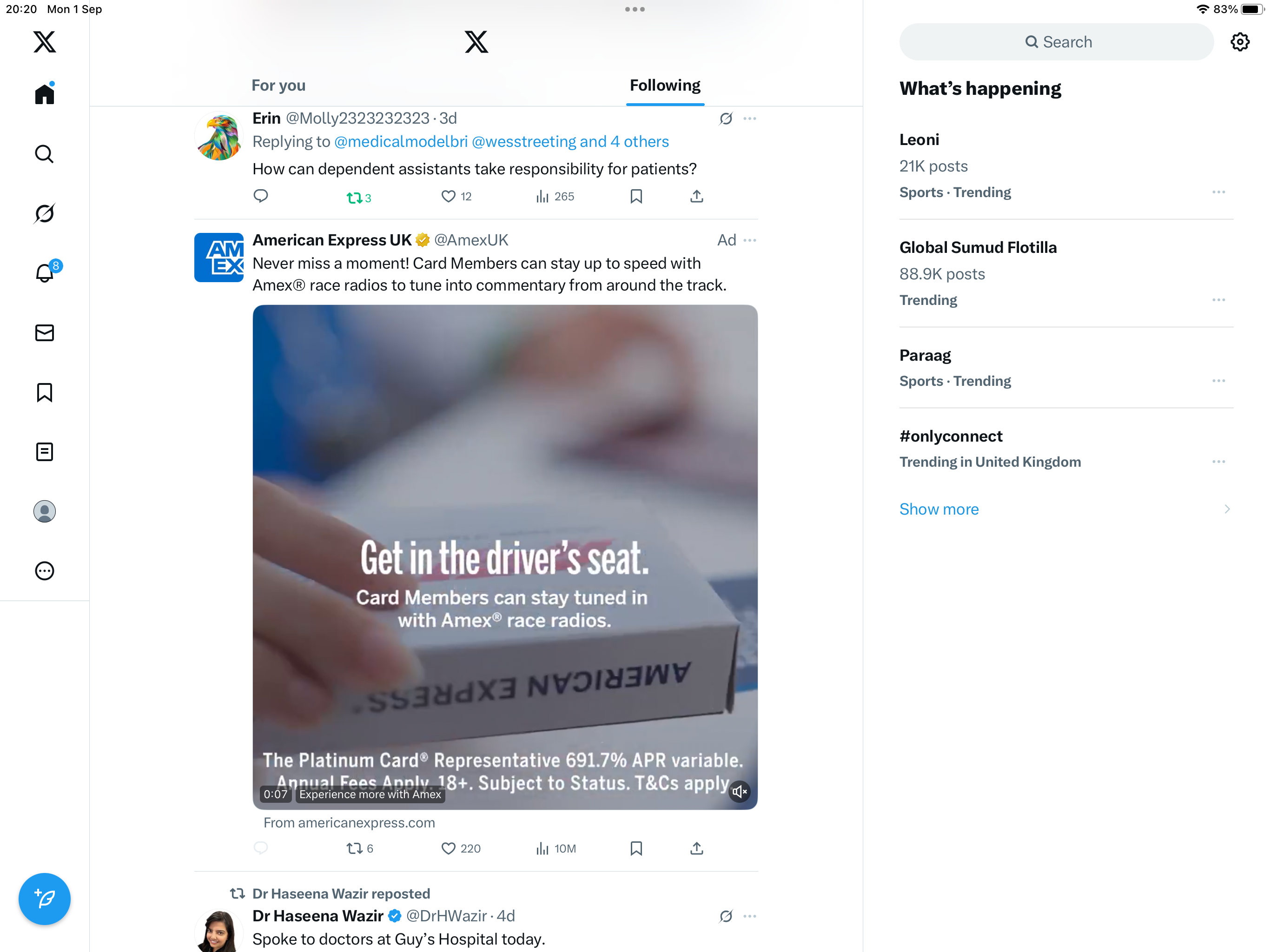This screenshot has width=1270, height=952.
Task: Open @medicalmodelbri mention link
Action: pos(400,141)
